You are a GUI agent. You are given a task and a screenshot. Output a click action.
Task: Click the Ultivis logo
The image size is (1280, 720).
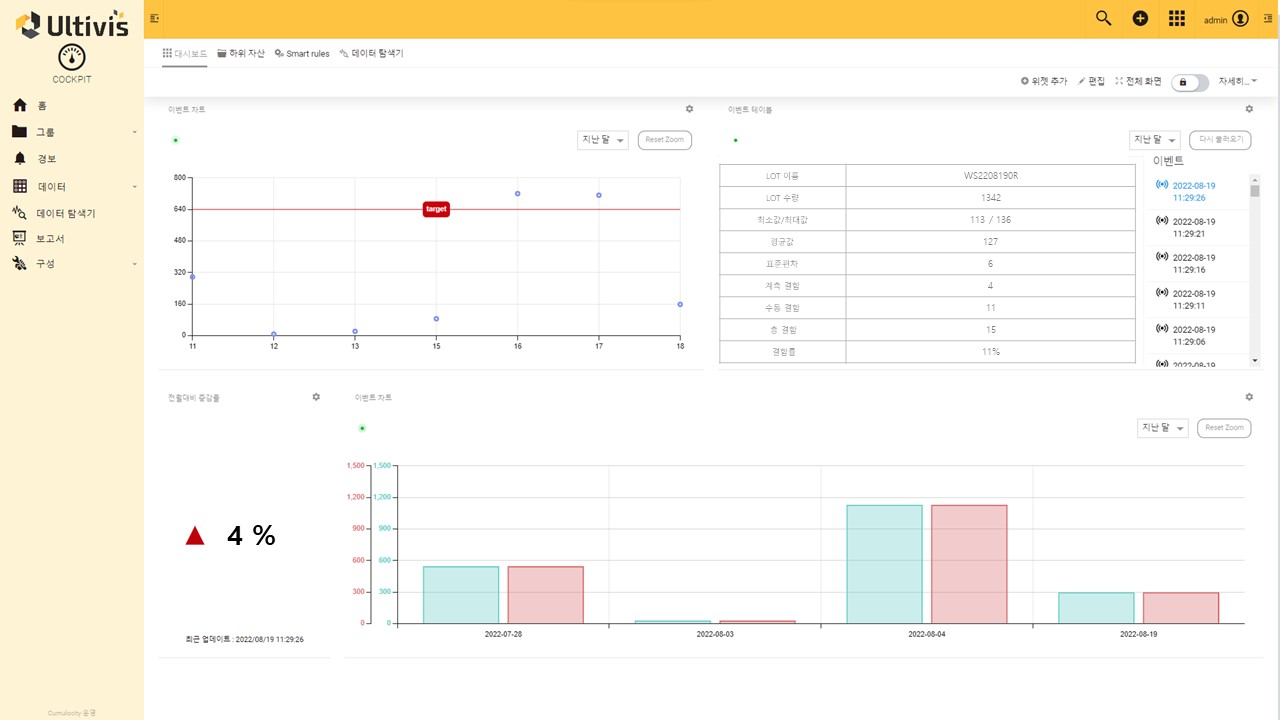[72, 24]
